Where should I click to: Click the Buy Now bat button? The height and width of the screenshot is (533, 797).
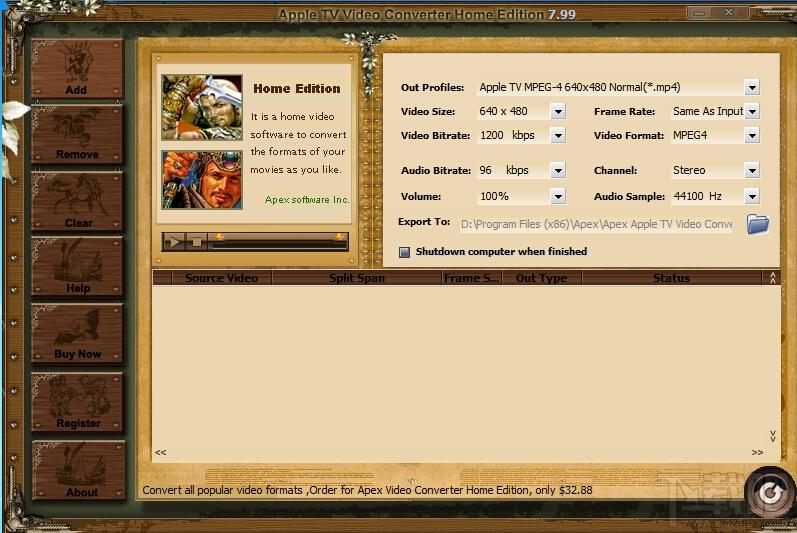coord(77,333)
